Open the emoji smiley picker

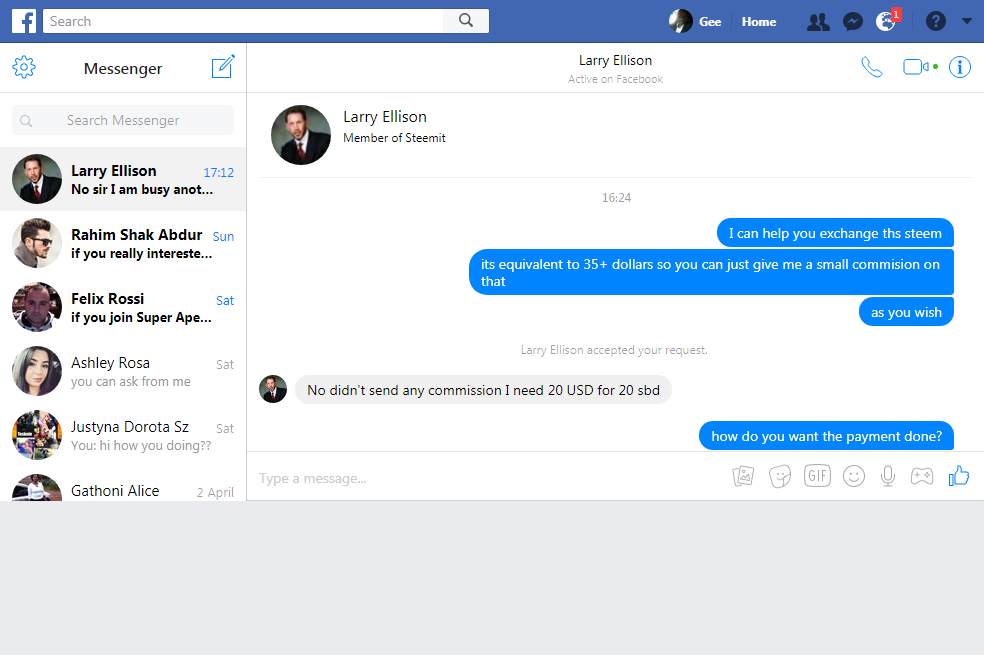[x=853, y=476]
